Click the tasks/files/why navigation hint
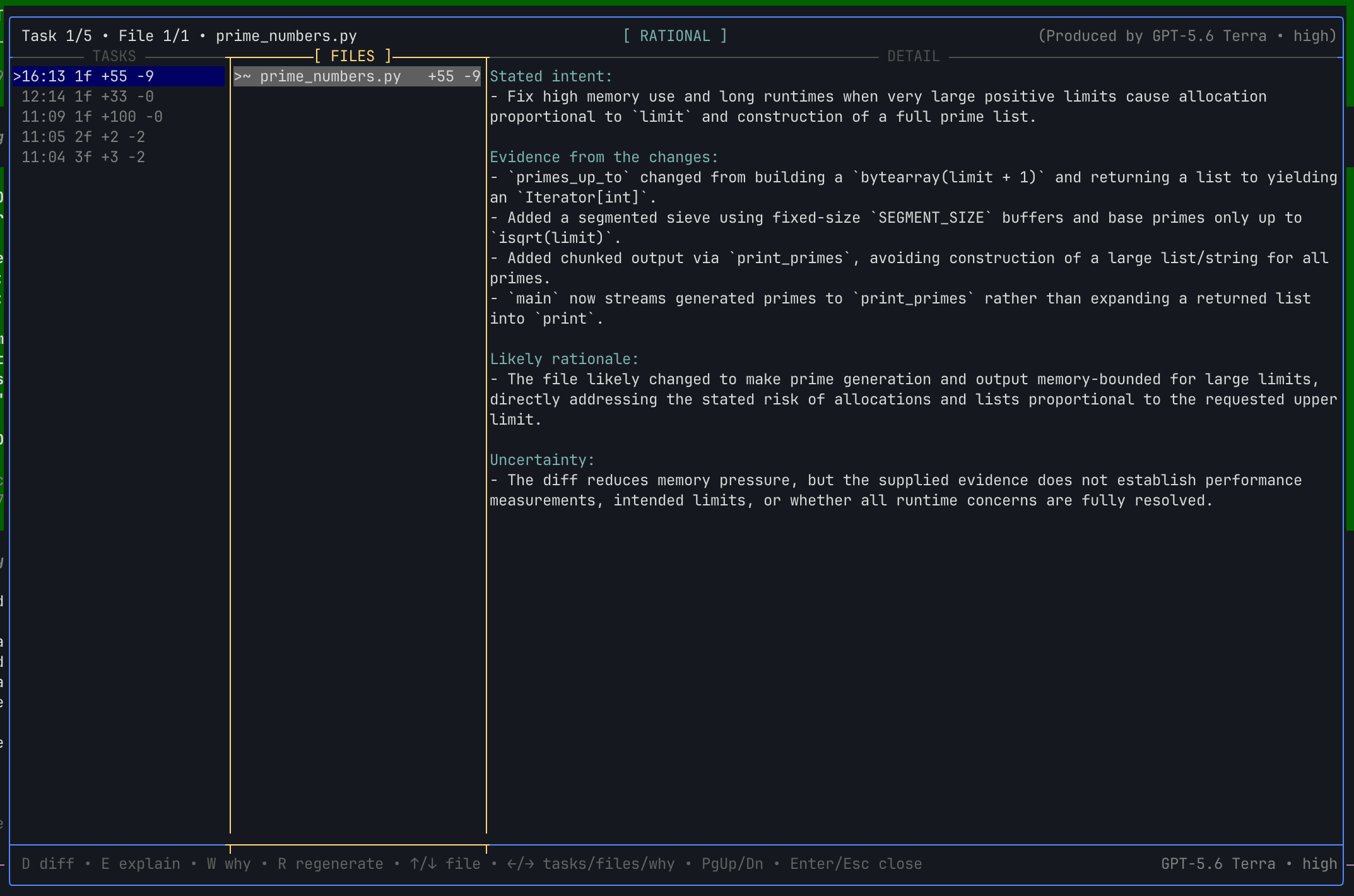 click(591, 864)
